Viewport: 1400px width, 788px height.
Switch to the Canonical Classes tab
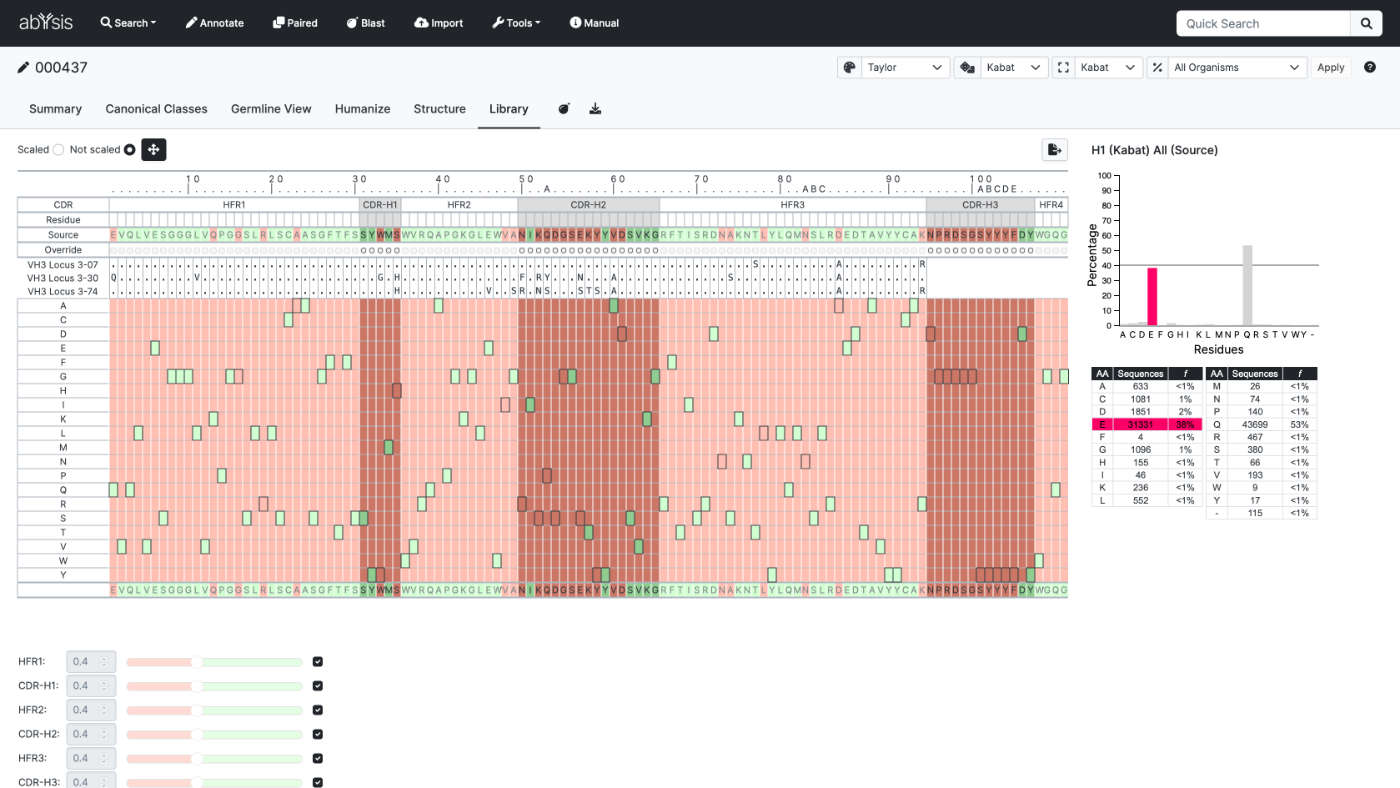[x=156, y=109]
